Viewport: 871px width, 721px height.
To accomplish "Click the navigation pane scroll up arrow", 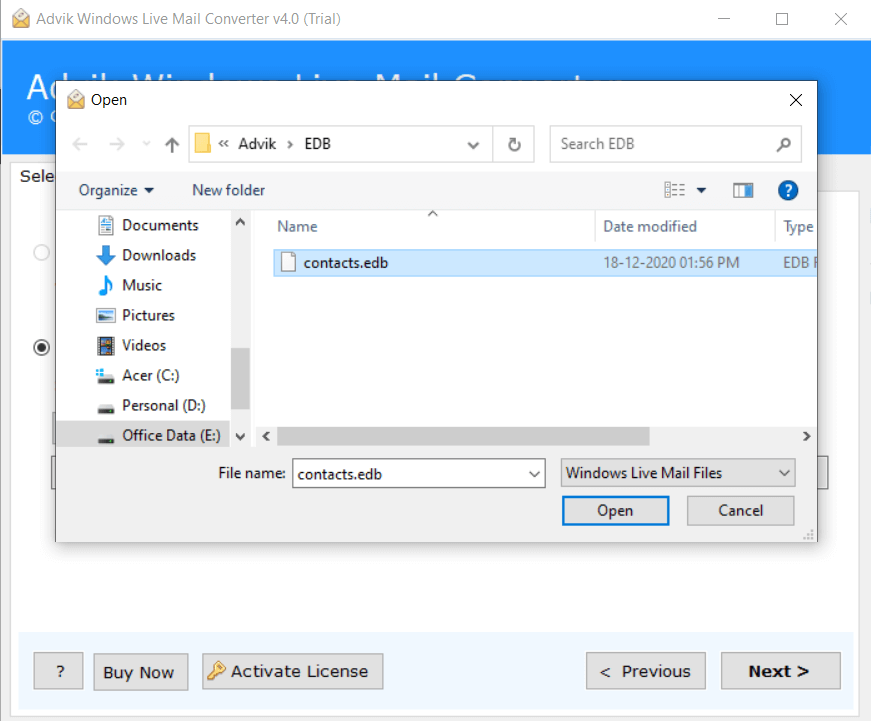I will (240, 222).
